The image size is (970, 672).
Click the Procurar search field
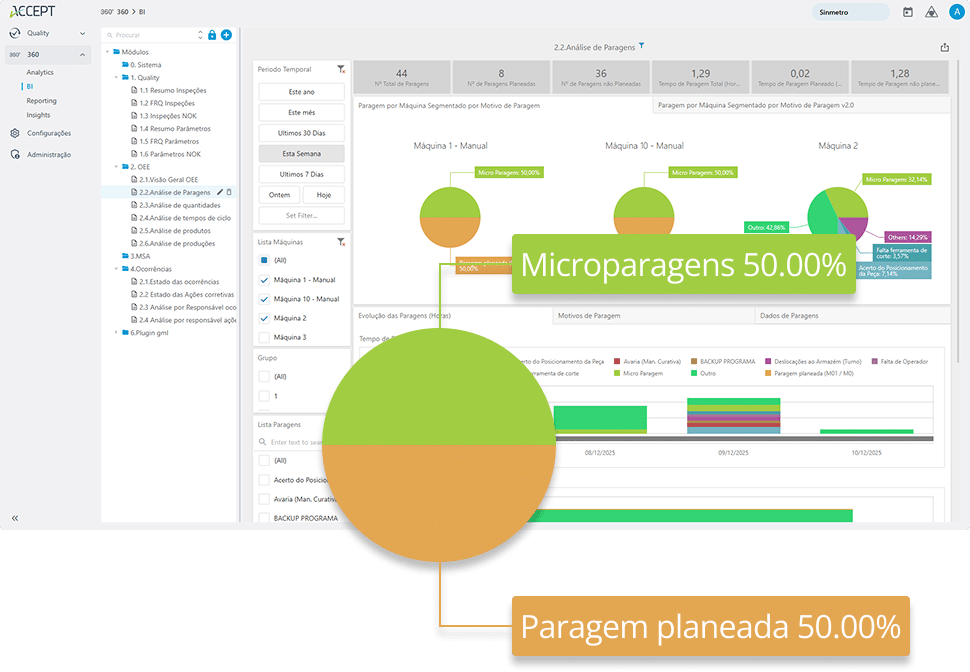tap(155, 35)
